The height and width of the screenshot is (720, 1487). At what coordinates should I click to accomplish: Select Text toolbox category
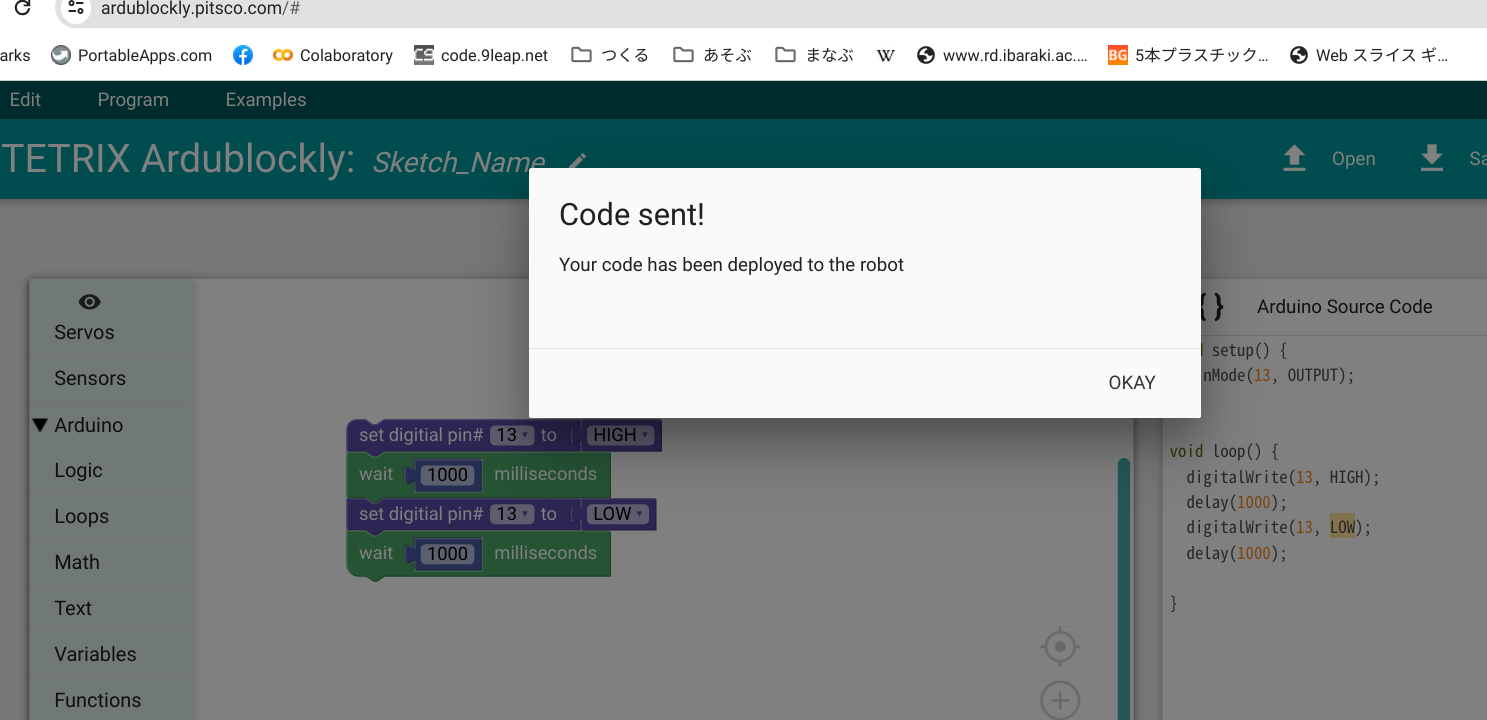pyautogui.click(x=73, y=608)
